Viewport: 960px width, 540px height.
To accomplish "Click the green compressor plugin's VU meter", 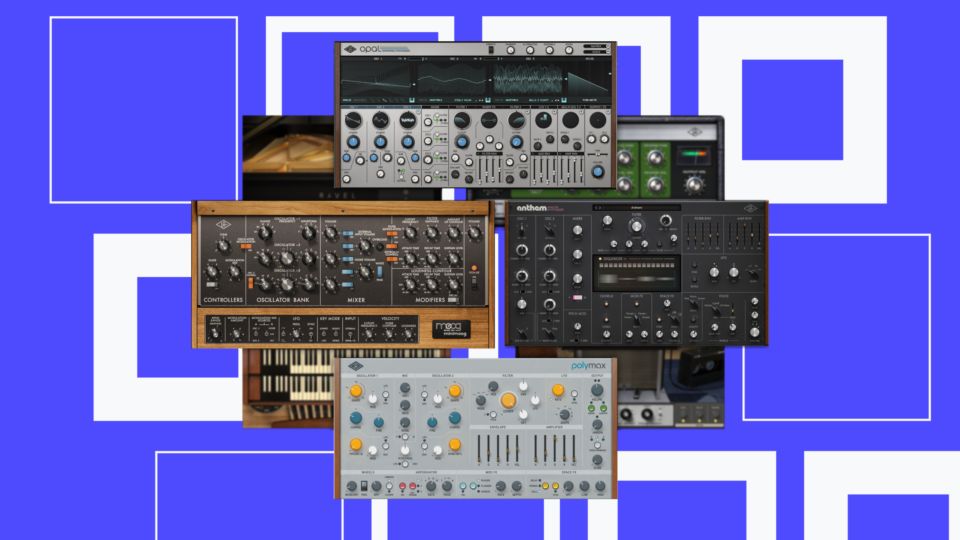I will pos(694,154).
